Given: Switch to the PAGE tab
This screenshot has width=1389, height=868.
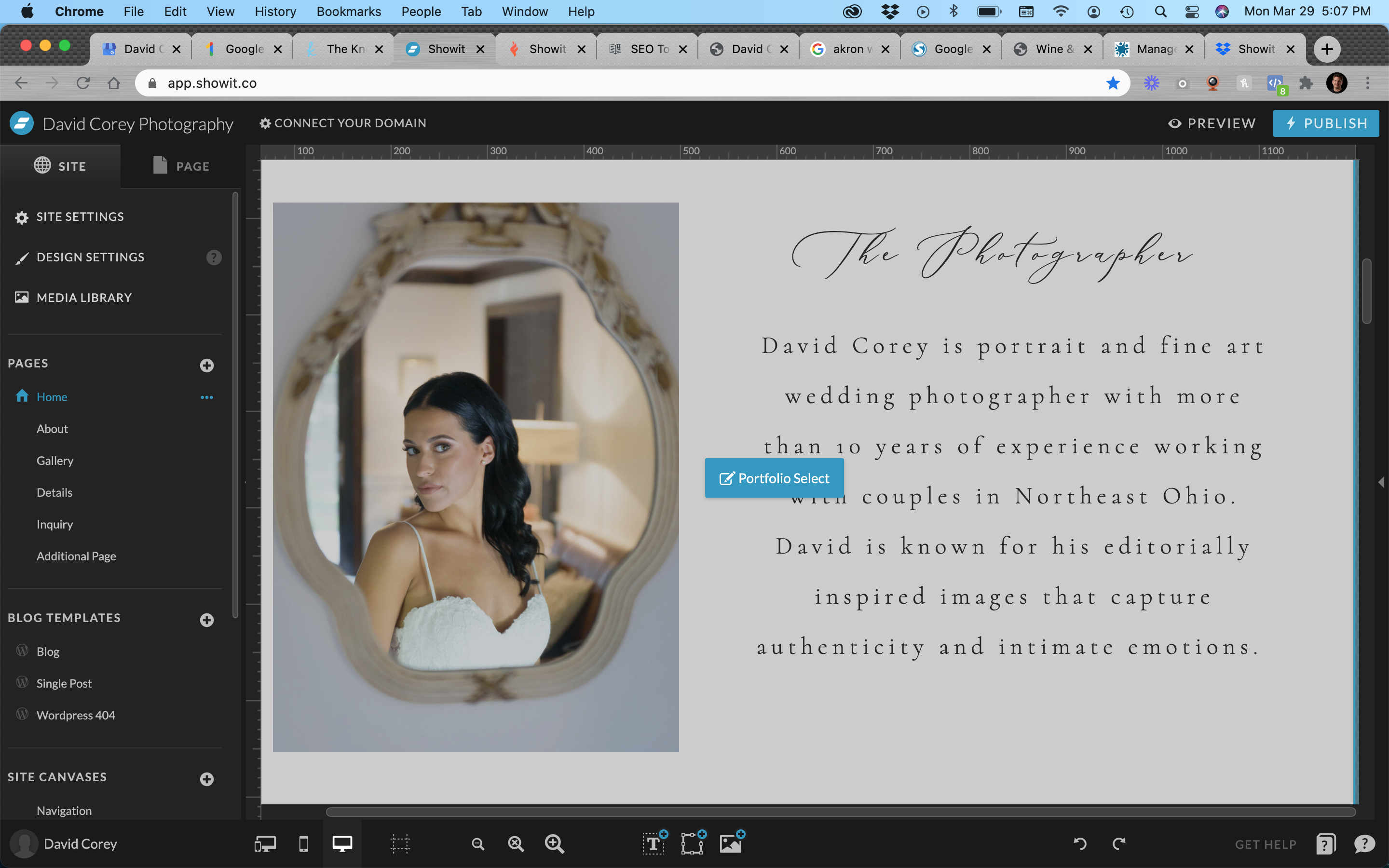Looking at the screenshot, I should (x=181, y=166).
